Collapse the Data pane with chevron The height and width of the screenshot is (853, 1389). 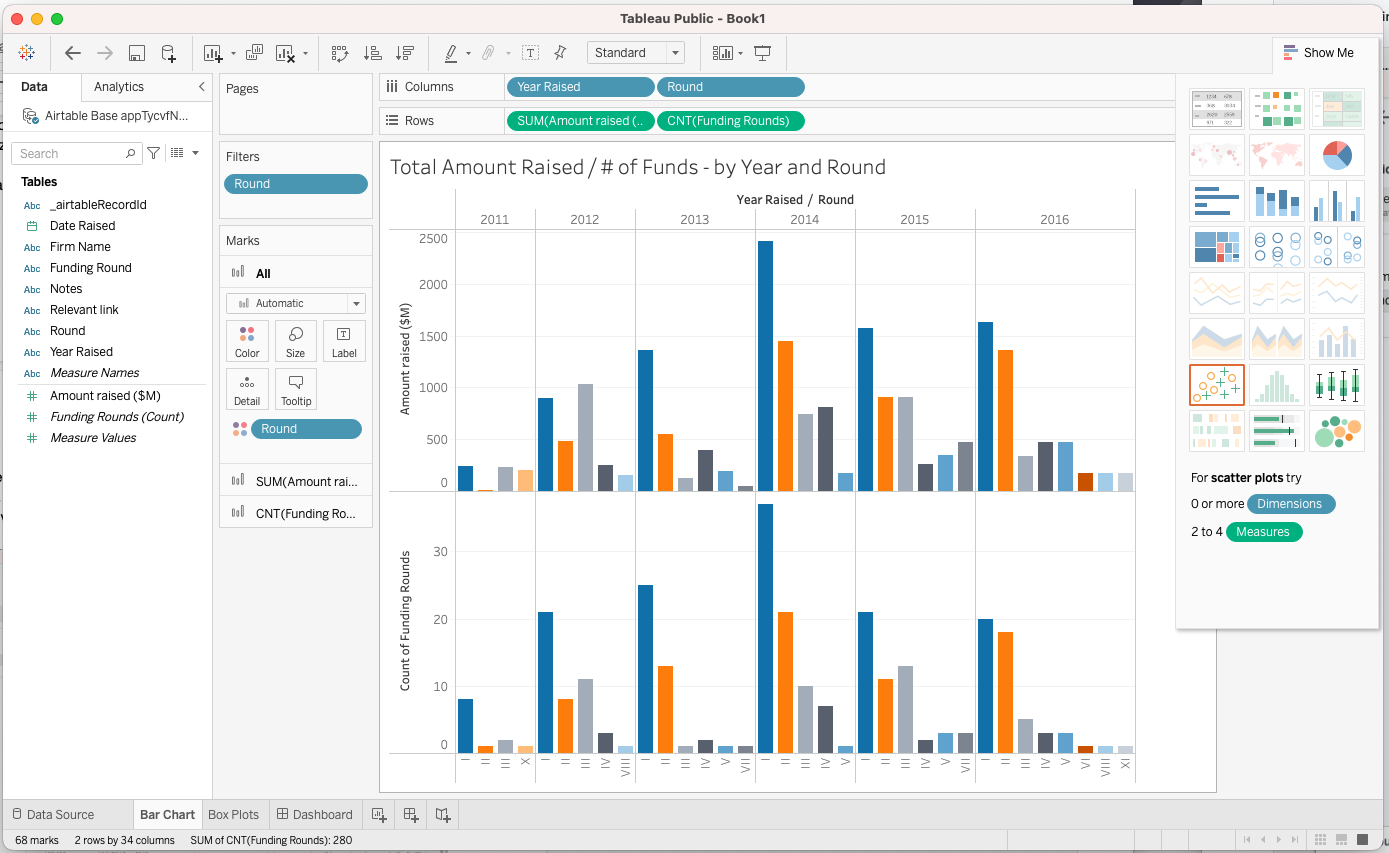(x=201, y=87)
